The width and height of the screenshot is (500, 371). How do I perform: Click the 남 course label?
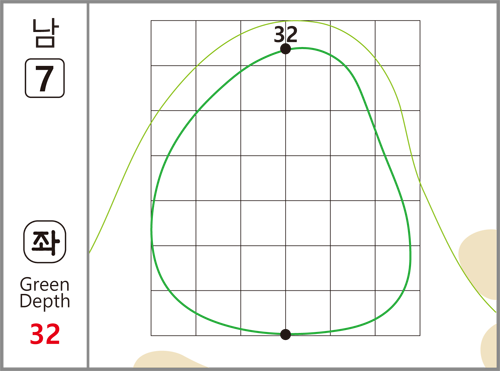[45, 33]
